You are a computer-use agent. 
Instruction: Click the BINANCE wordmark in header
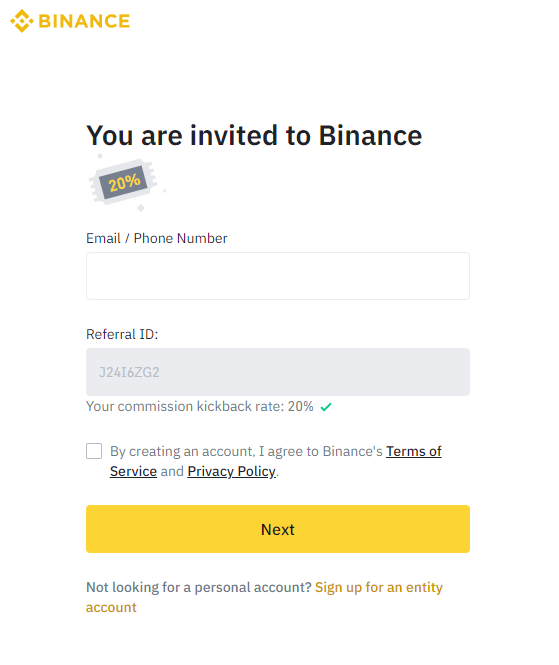click(84, 21)
